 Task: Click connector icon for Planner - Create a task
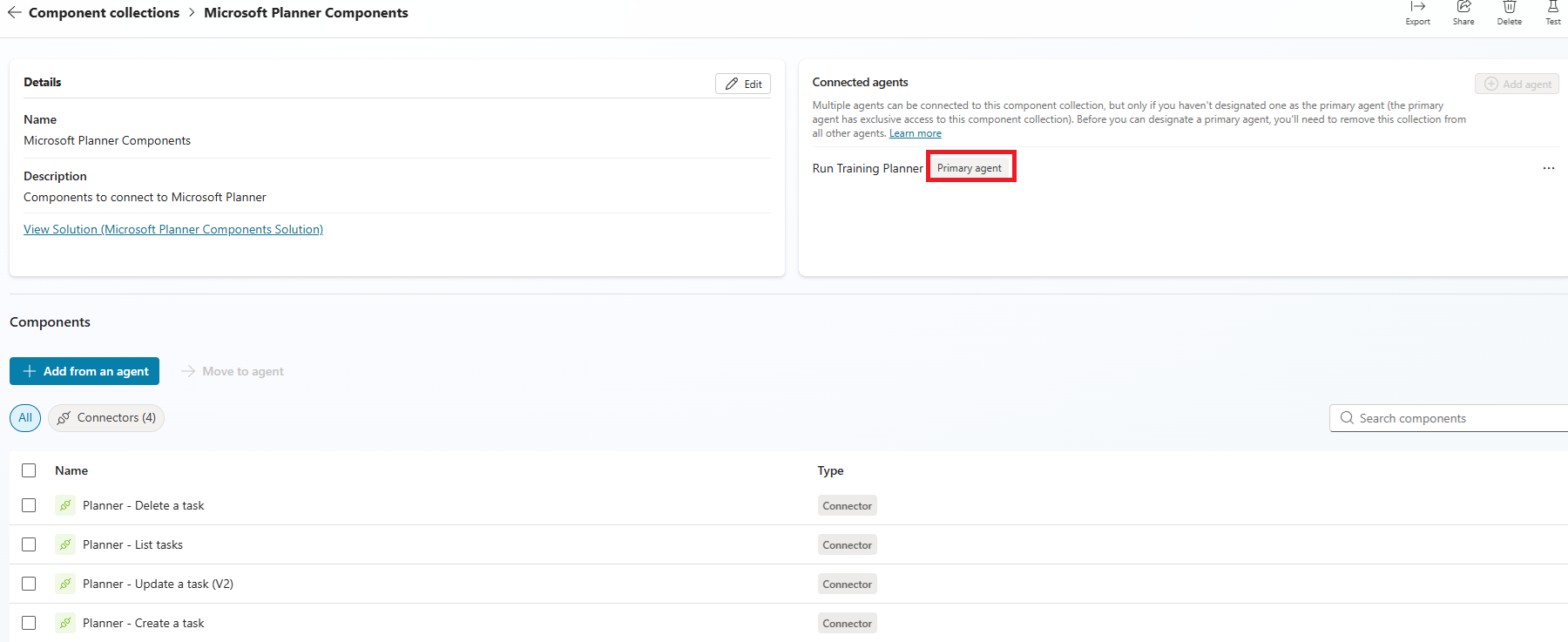coord(65,623)
